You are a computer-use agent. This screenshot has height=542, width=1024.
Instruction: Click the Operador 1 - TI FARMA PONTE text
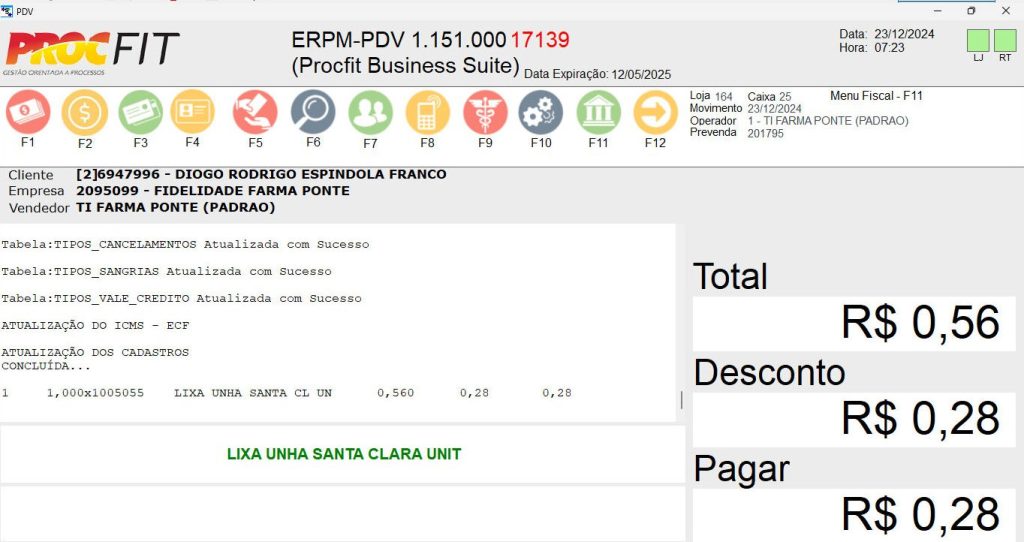click(x=828, y=121)
